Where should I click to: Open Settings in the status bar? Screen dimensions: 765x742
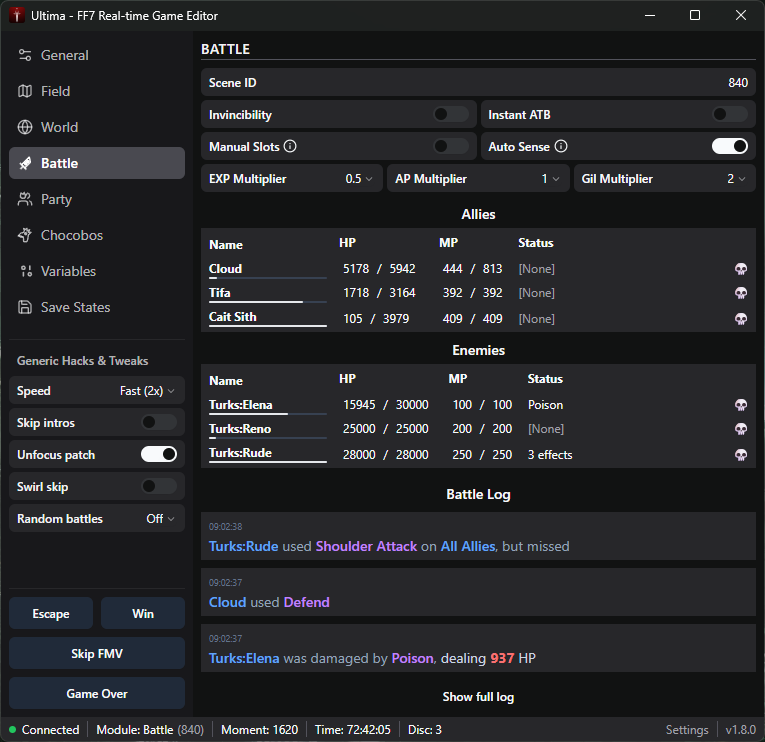687,730
